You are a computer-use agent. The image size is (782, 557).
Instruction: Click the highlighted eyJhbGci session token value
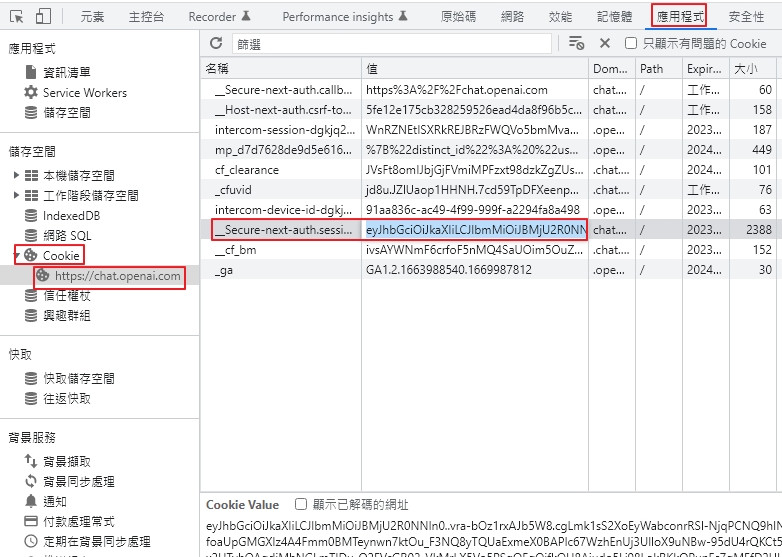[x=476, y=230]
